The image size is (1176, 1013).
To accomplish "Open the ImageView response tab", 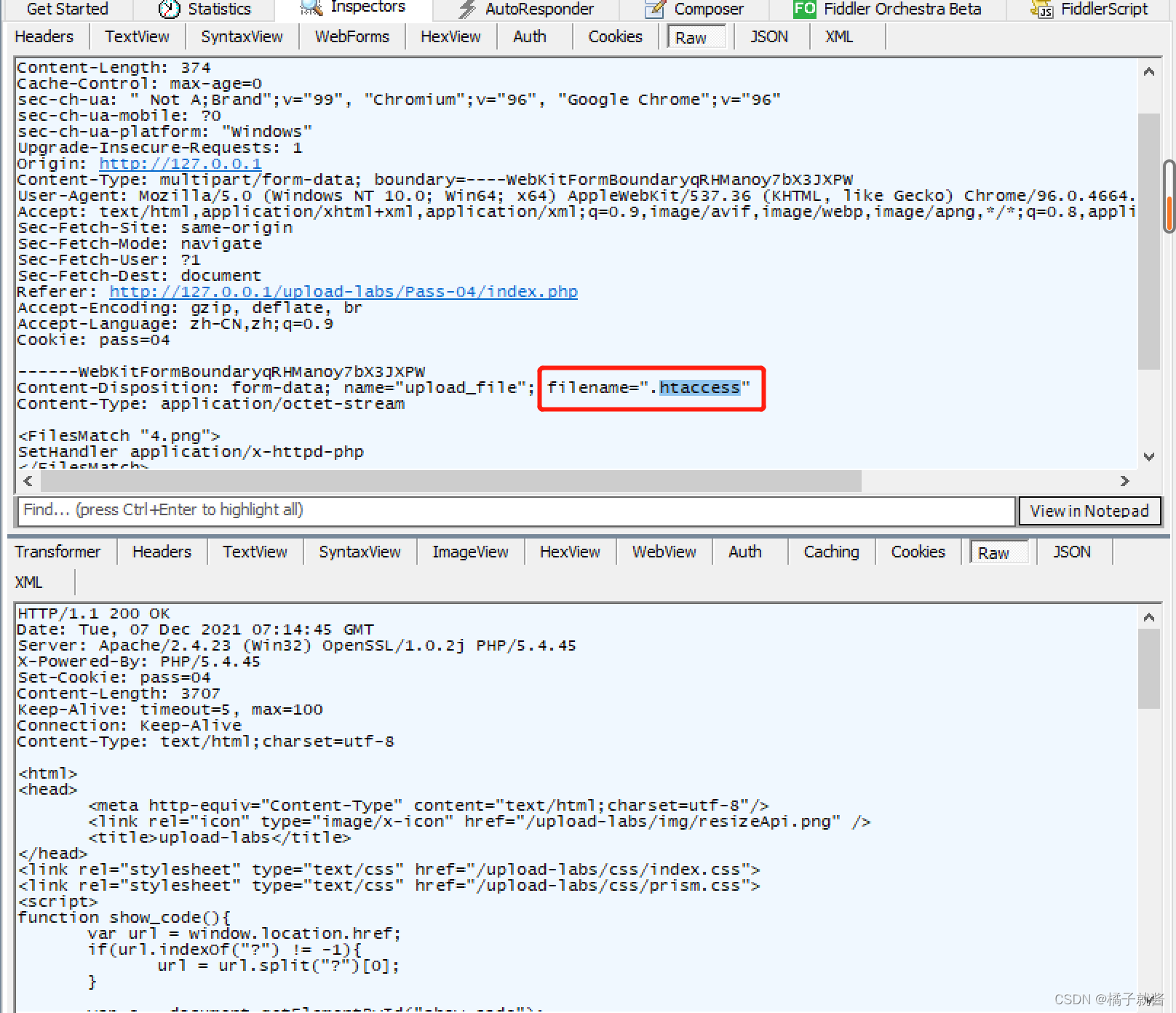I will point(470,552).
